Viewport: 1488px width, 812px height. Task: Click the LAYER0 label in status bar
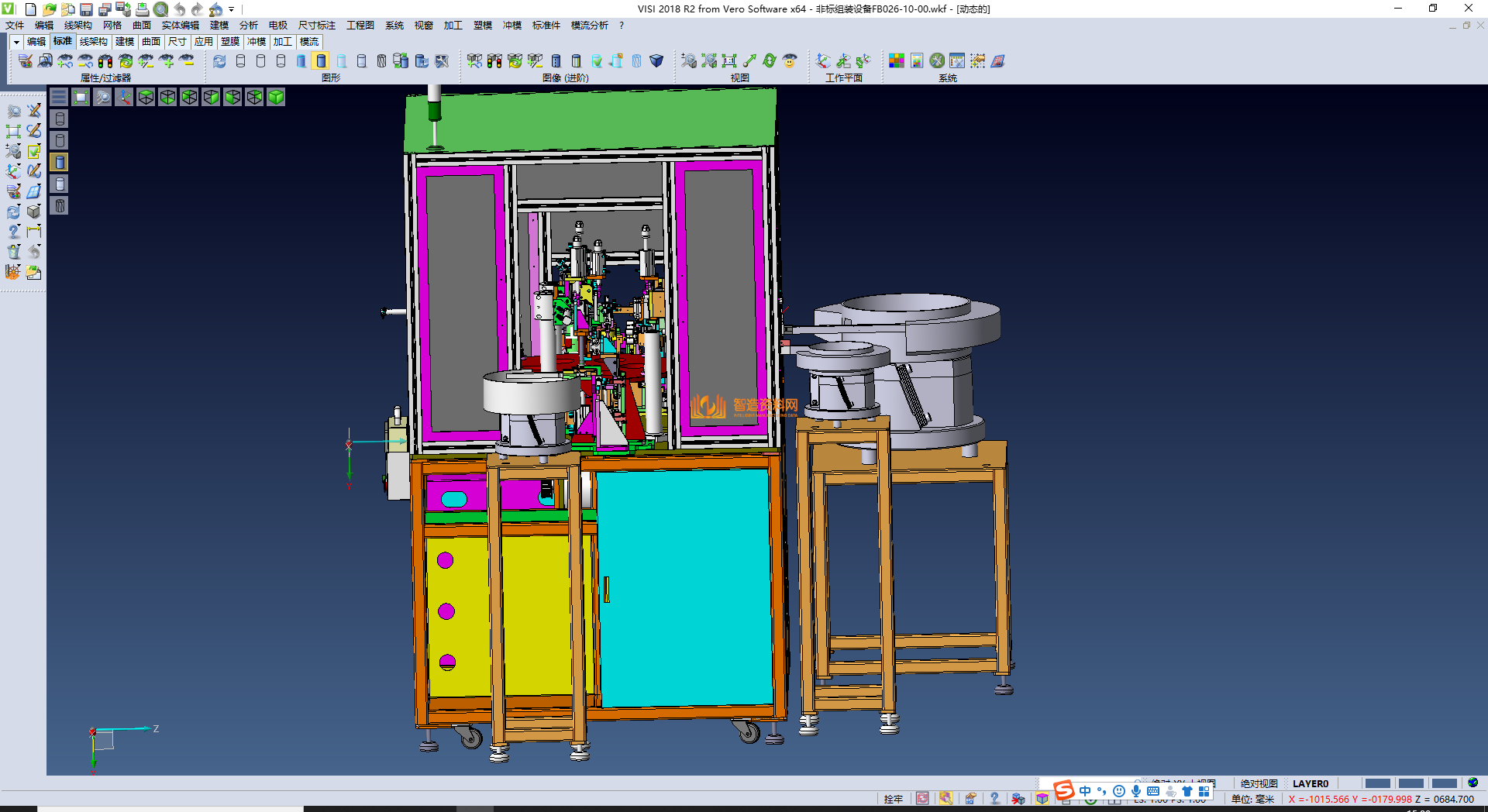pos(1310,783)
